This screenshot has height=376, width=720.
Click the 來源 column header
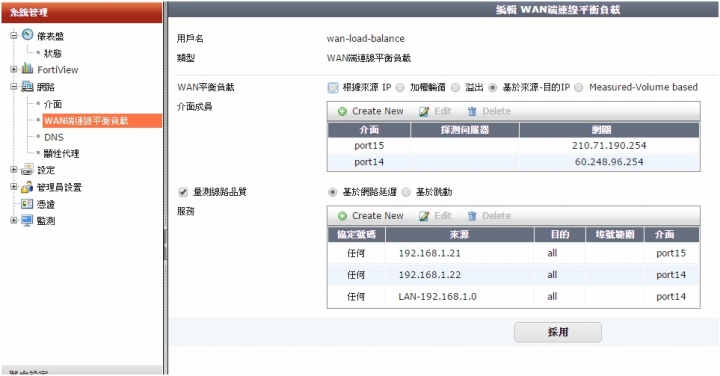pos(460,235)
